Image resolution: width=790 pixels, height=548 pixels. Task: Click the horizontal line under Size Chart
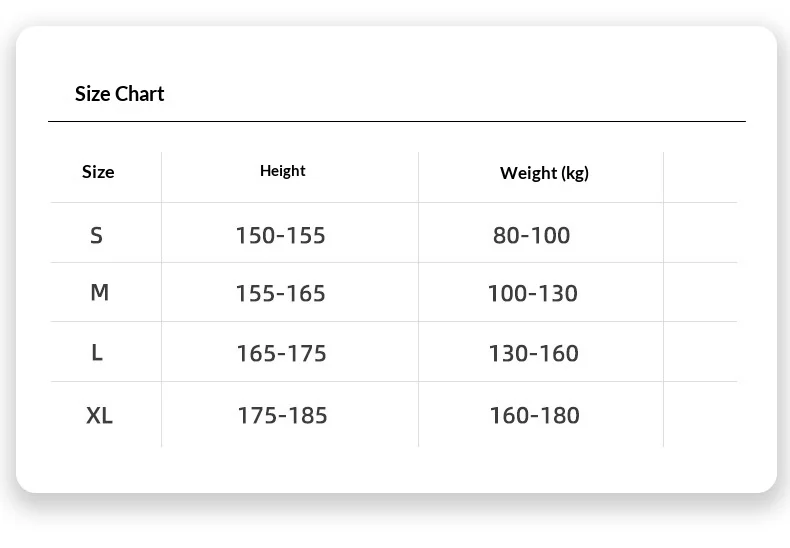coord(396,121)
